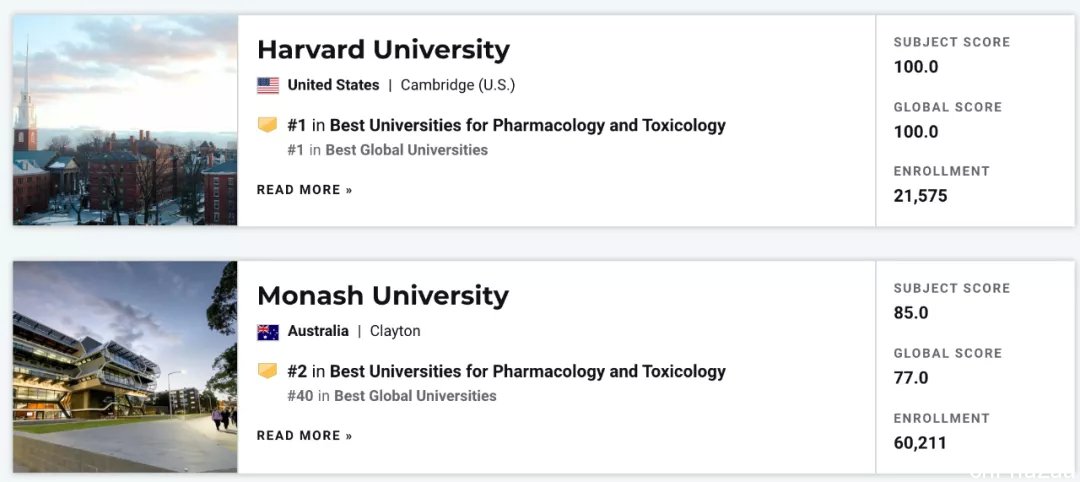
Task: Open the Harvard campus photo thumbnail
Action: click(x=125, y=120)
